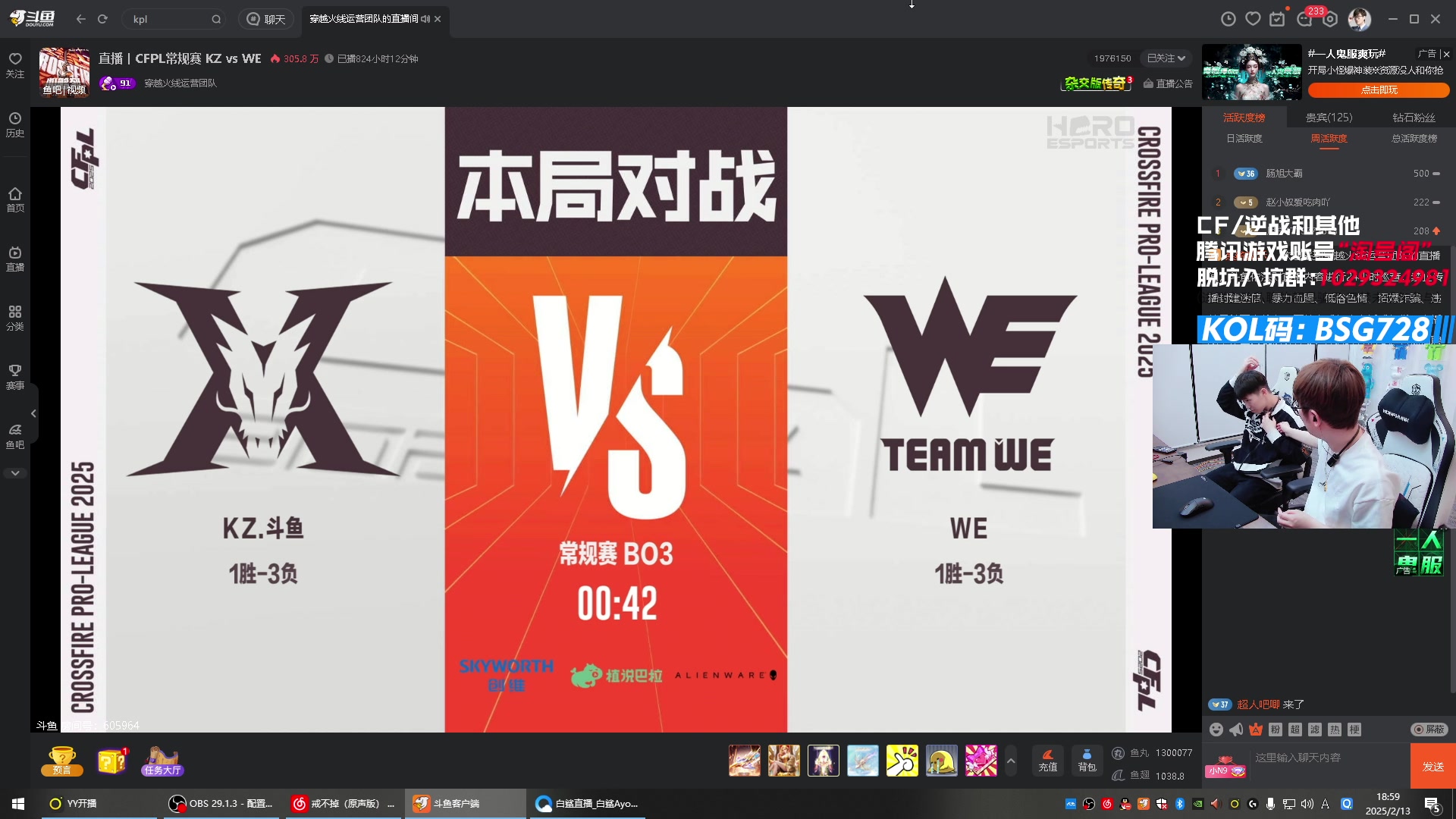Click ranked user 赵小叔爱吃肉吖
This screenshot has width=1456, height=819.
pyautogui.click(x=1298, y=202)
